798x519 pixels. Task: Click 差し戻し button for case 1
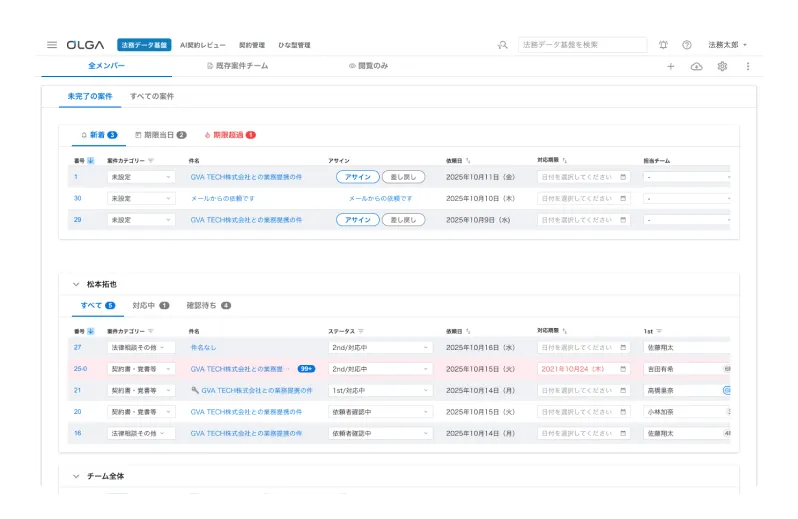tap(403, 177)
